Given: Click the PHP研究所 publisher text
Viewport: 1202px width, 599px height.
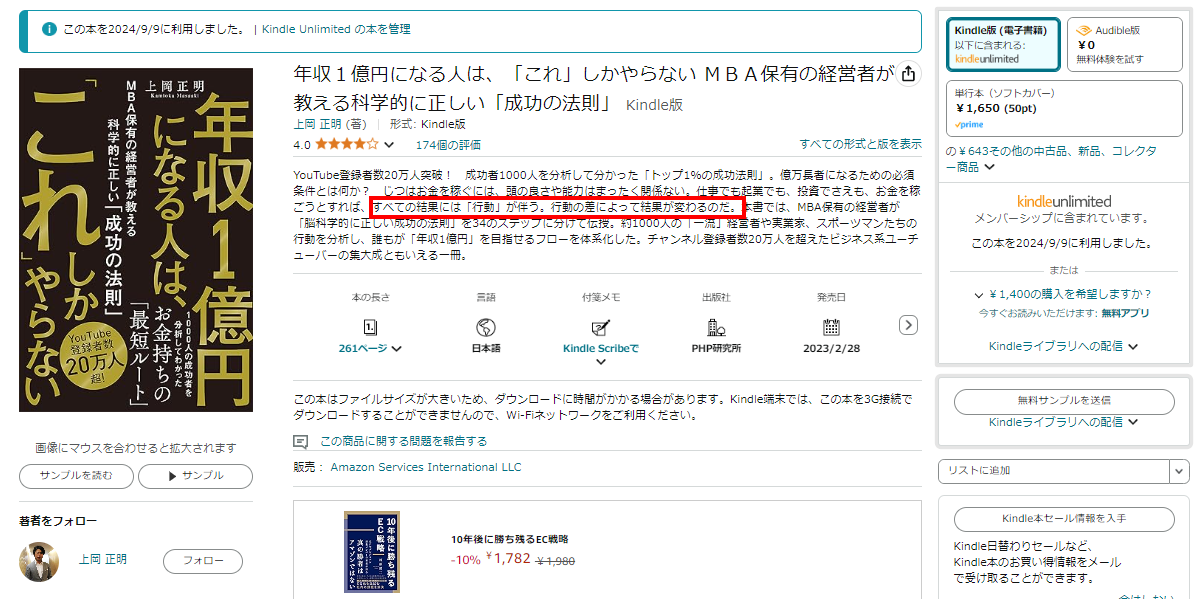Looking at the screenshot, I should [x=715, y=348].
